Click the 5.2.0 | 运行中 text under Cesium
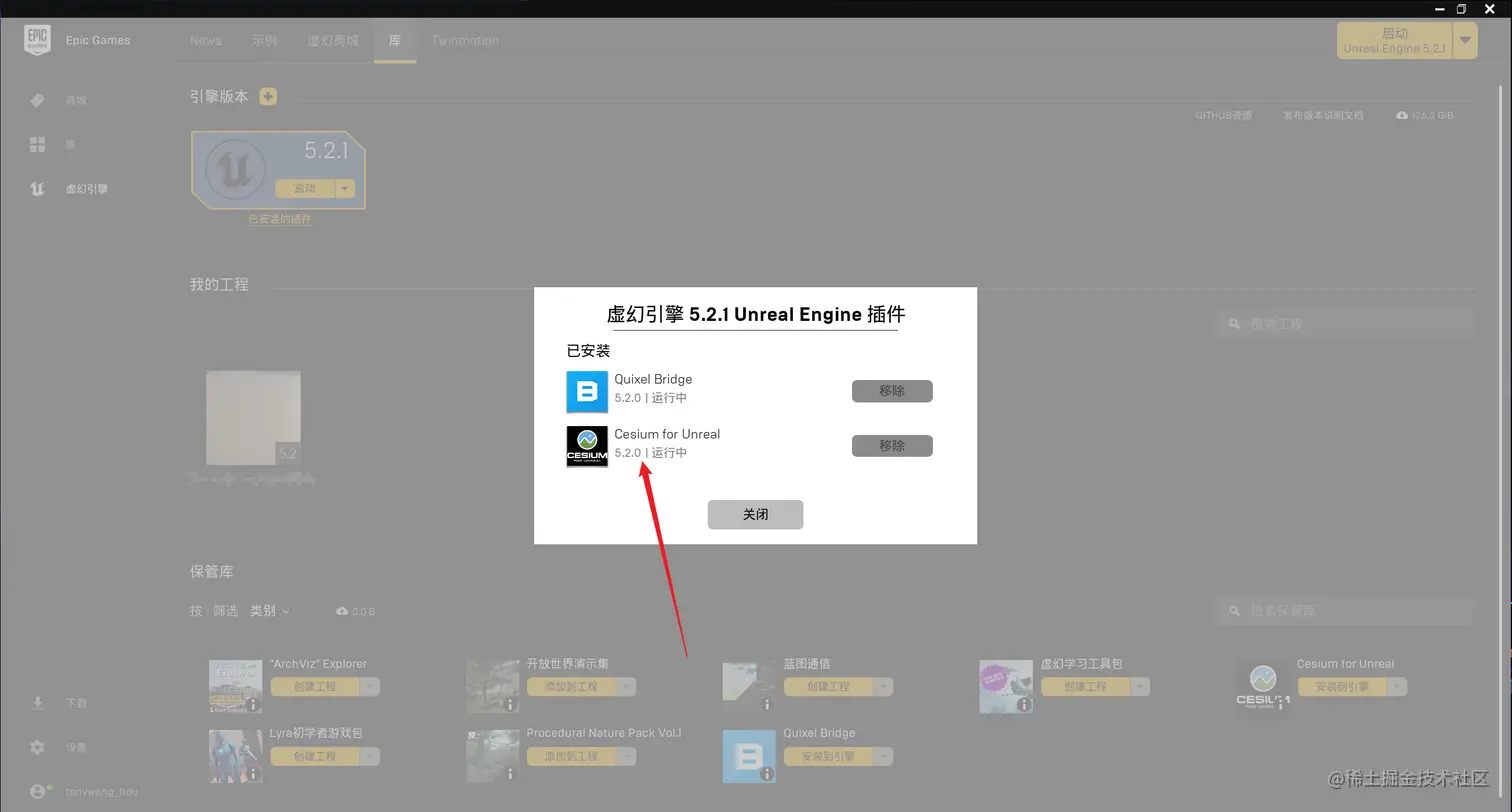 coord(651,453)
